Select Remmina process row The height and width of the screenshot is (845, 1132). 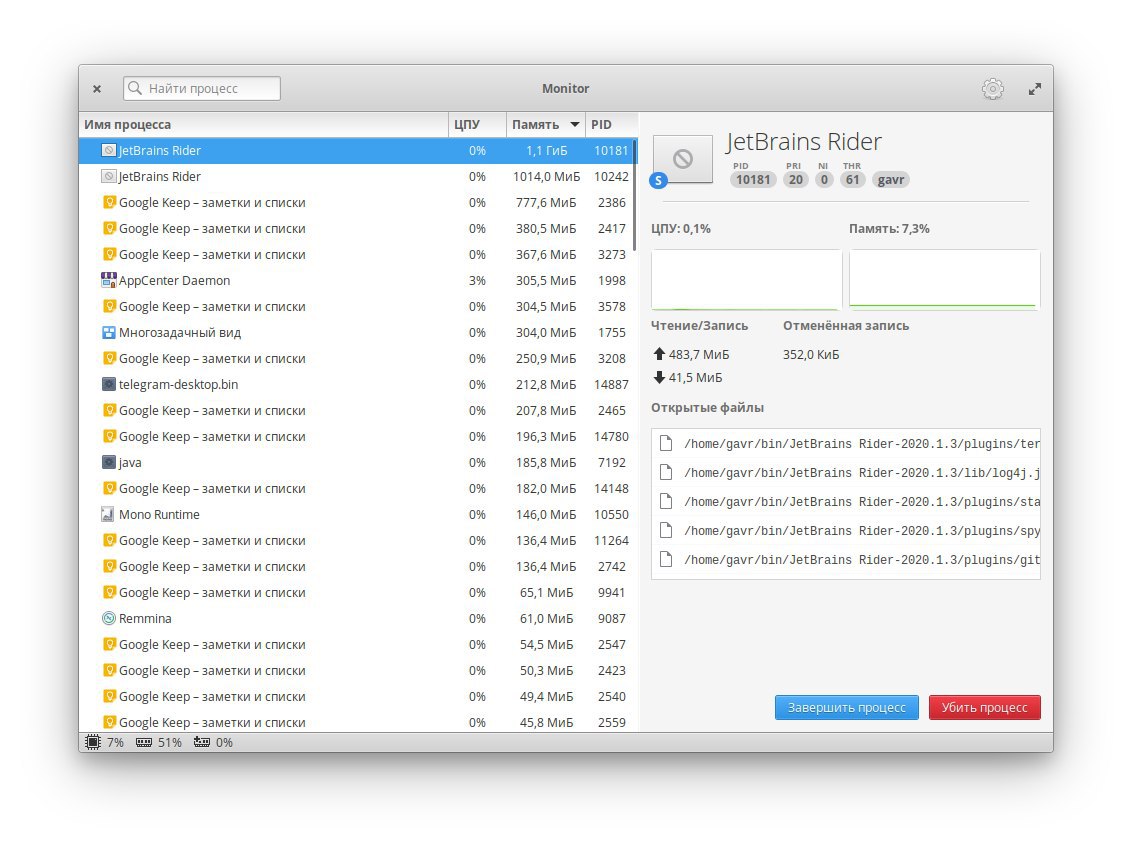pos(356,618)
